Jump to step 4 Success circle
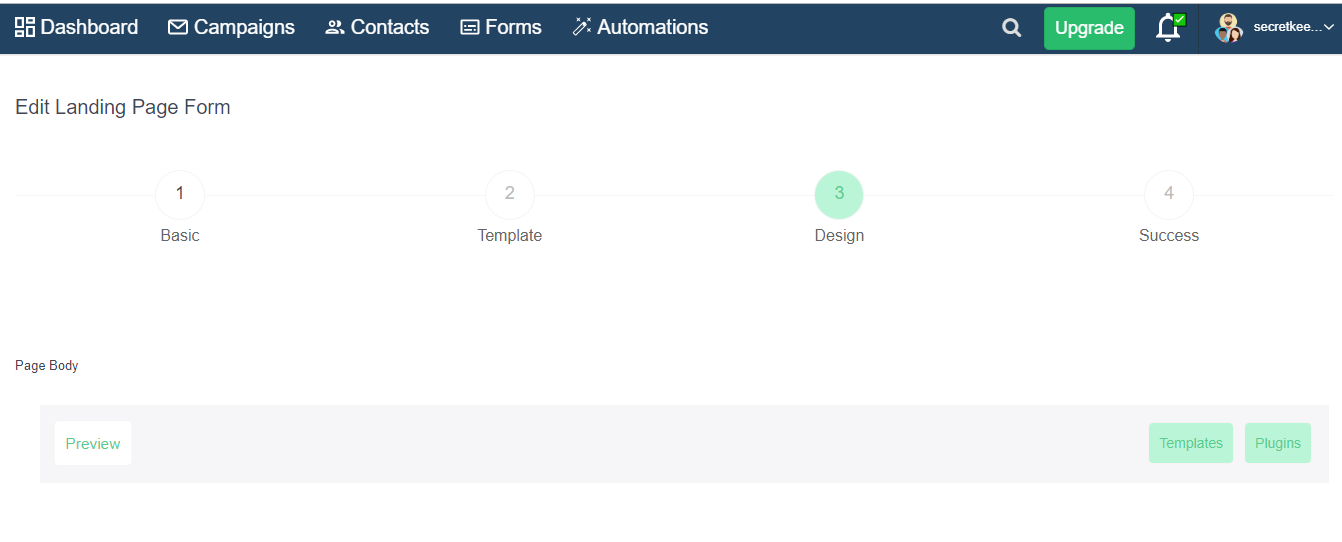This screenshot has width=1342, height=542. [x=1169, y=194]
